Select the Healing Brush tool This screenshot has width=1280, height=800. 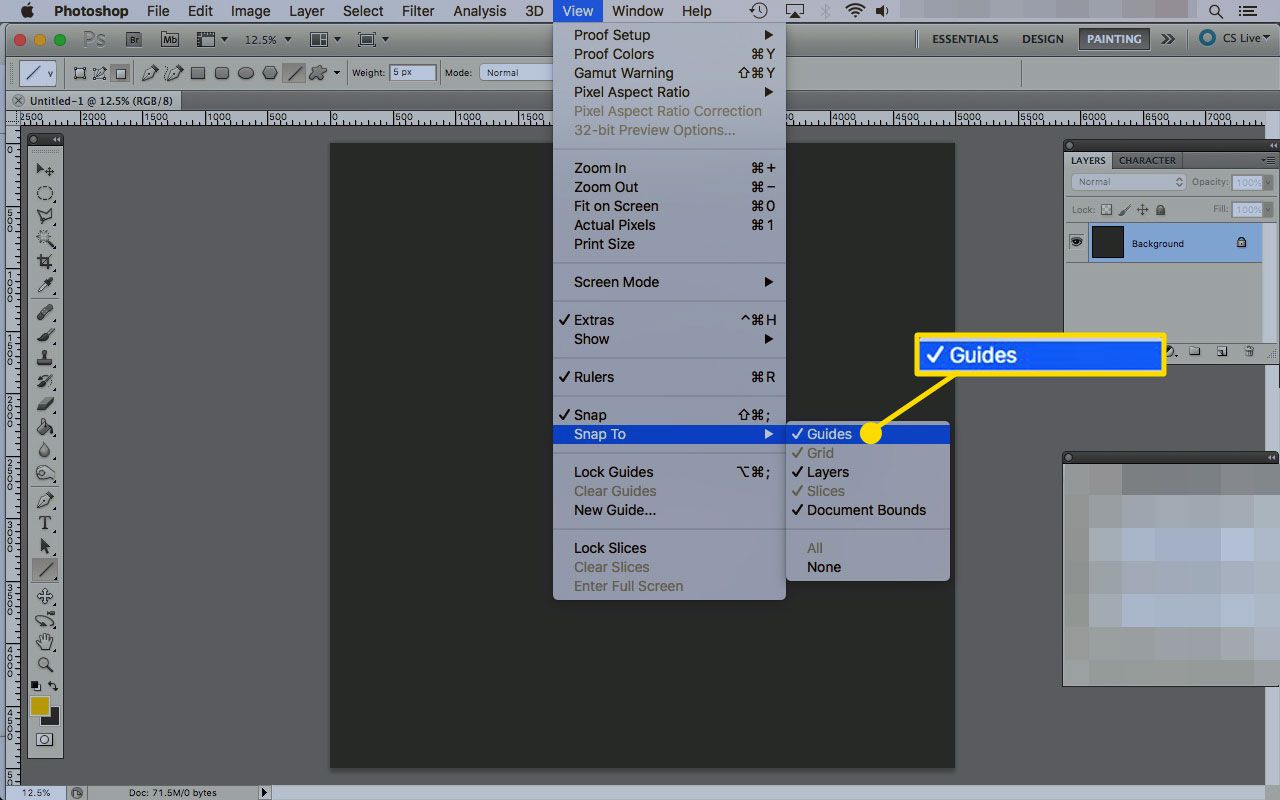point(45,313)
